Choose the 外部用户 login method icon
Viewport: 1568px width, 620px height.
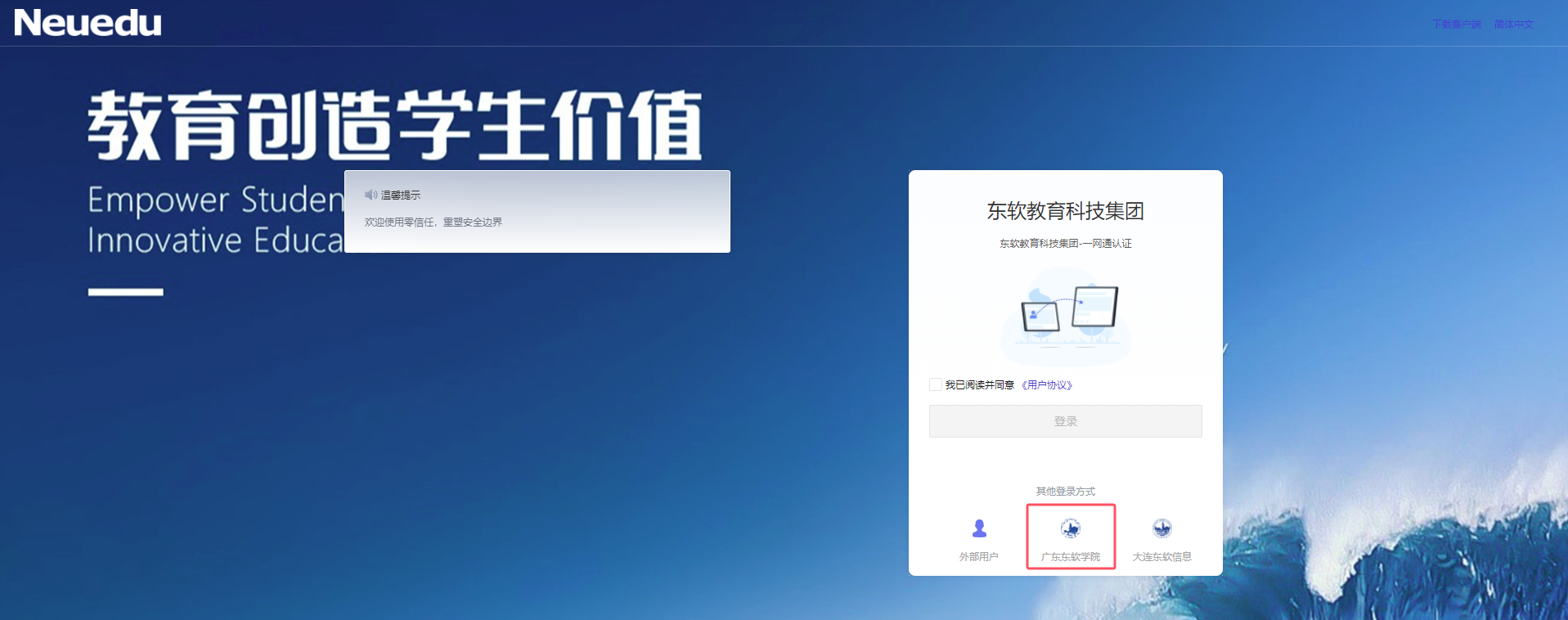[x=979, y=528]
